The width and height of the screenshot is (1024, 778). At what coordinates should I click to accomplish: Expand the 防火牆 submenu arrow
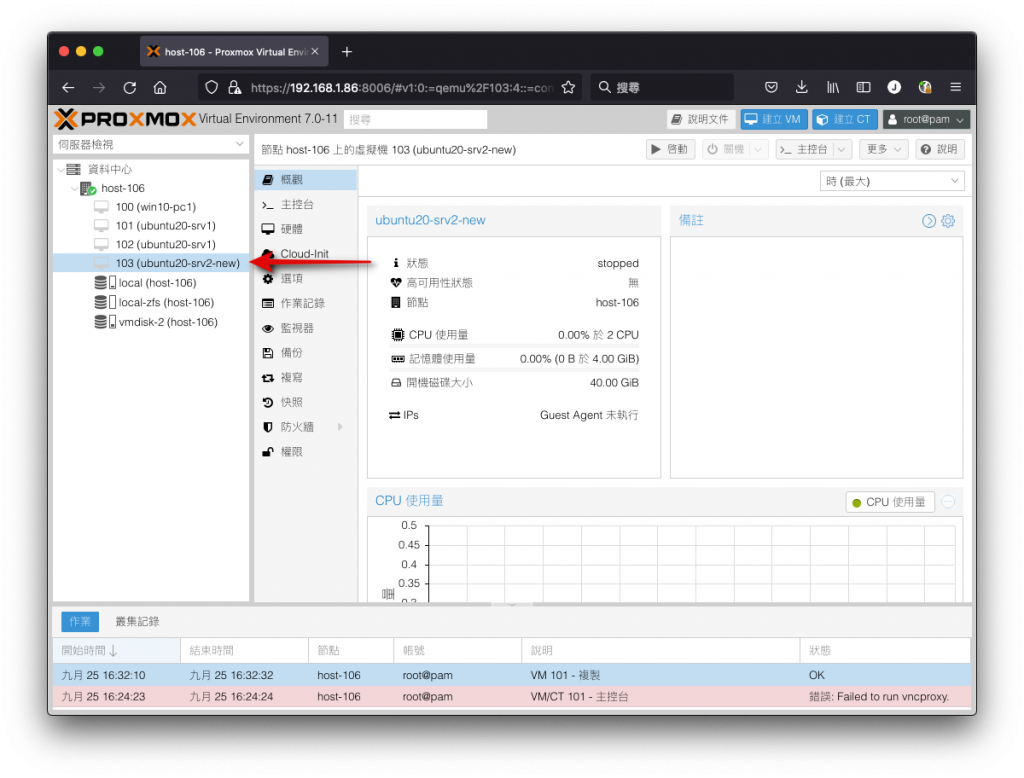340,427
